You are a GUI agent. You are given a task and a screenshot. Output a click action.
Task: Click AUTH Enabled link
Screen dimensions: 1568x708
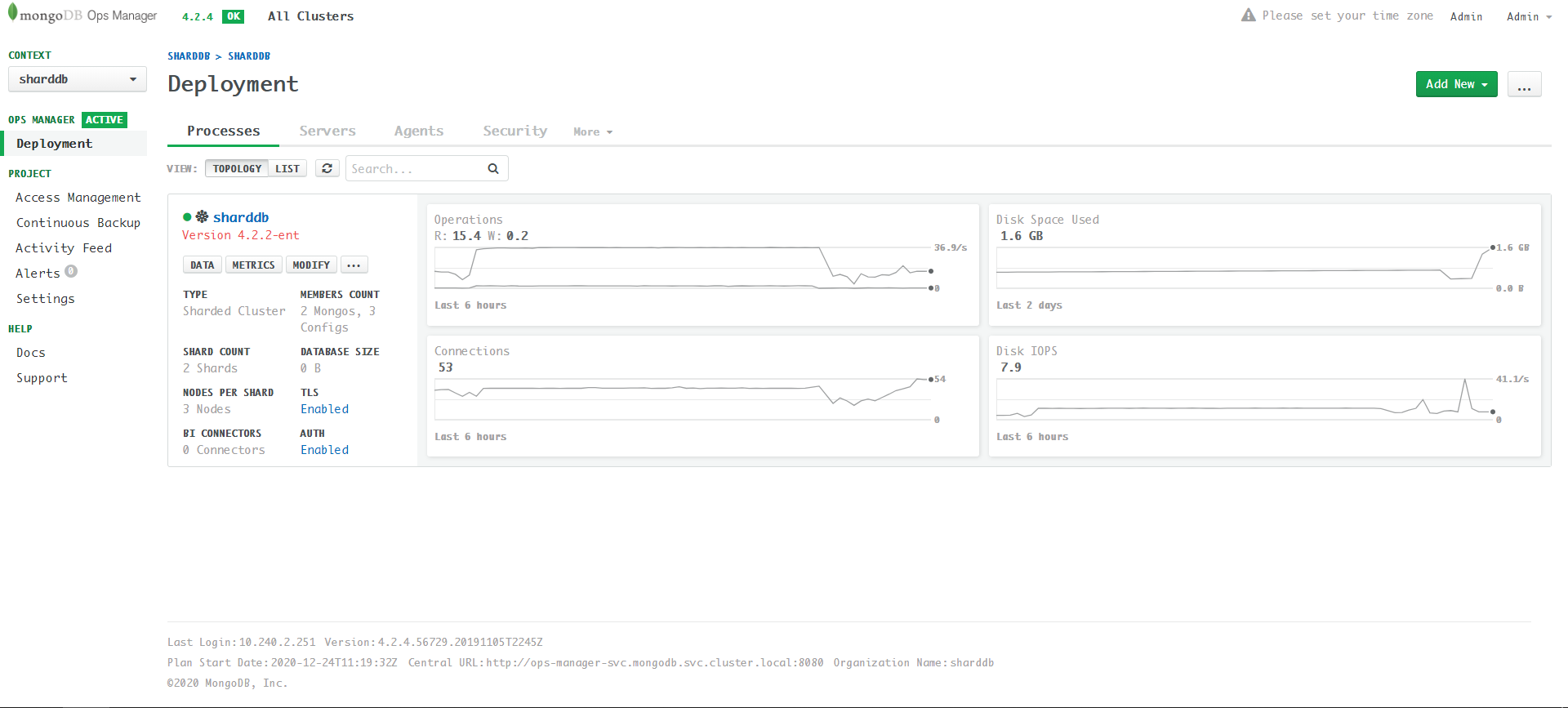(324, 450)
